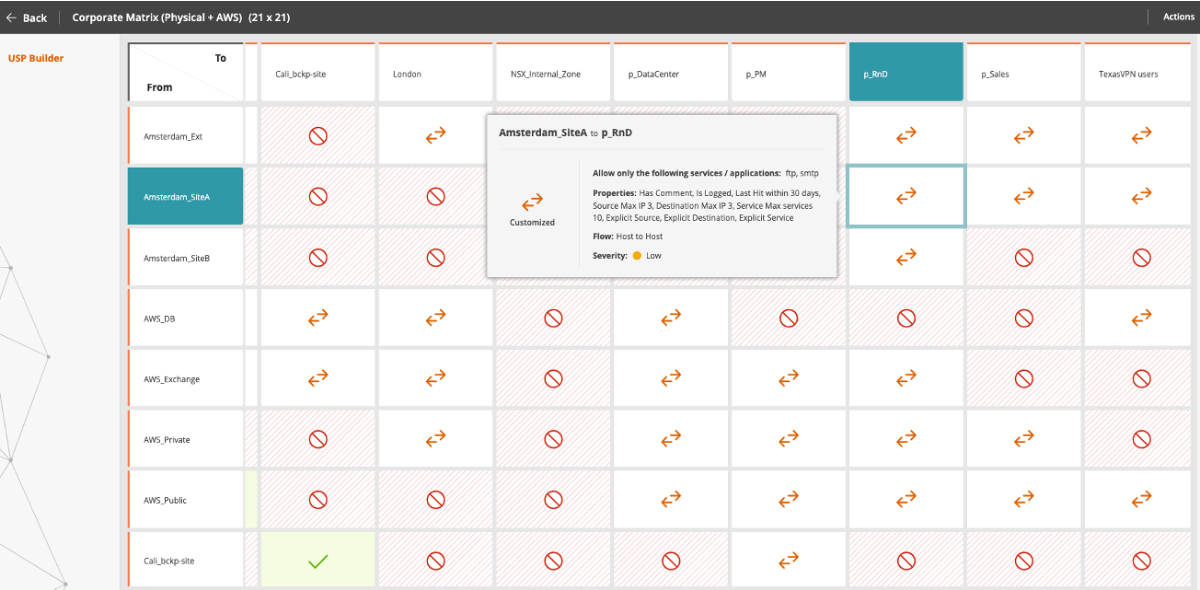Select the Amsterdam_SiteA row header
Viewport: 1200px width, 590px height.
pyautogui.click(x=186, y=197)
